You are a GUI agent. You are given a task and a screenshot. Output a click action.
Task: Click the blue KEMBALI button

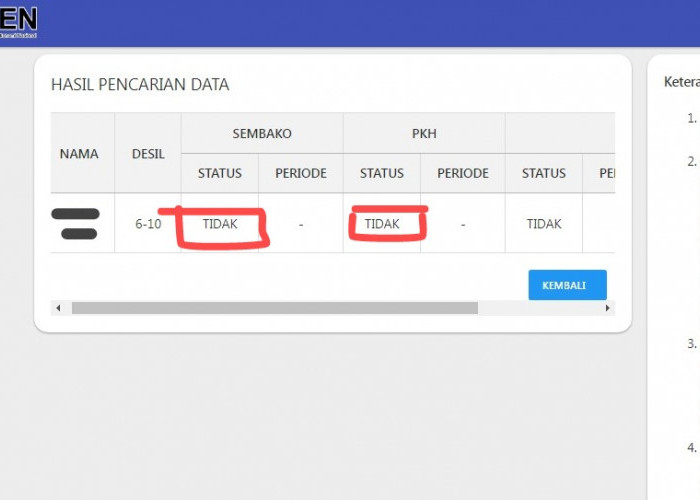coord(567,285)
